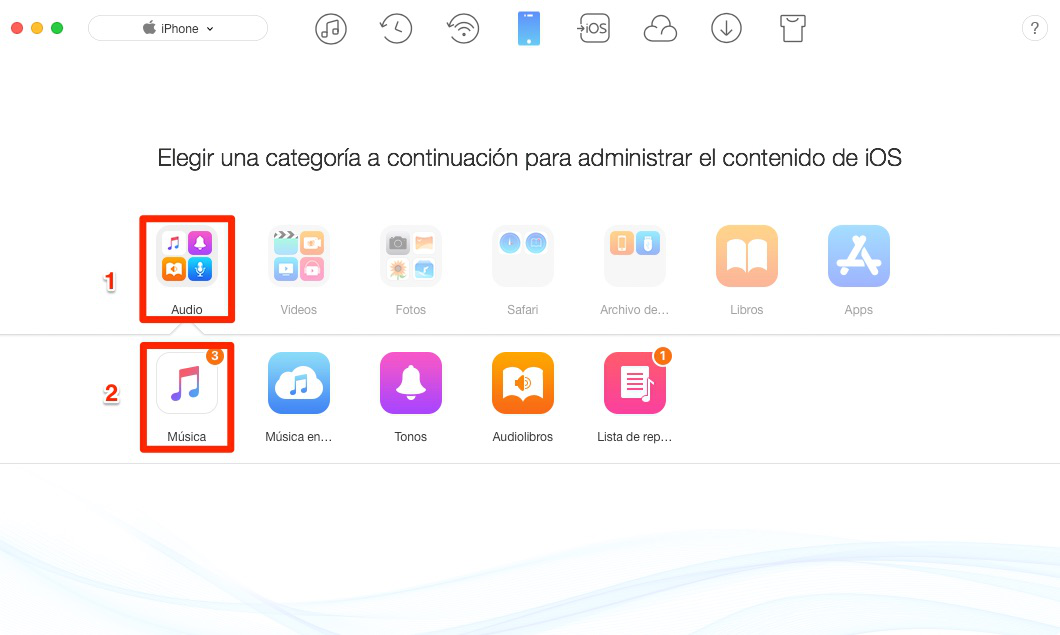Screen dimensions: 1060x635
Task: Open the iTunes Library music icon
Action: pyautogui.click(x=331, y=29)
